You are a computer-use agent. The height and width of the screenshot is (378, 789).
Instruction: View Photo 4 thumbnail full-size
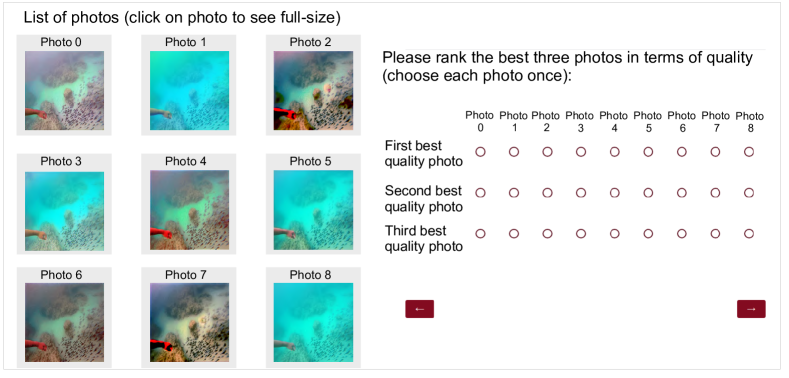click(189, 210)
